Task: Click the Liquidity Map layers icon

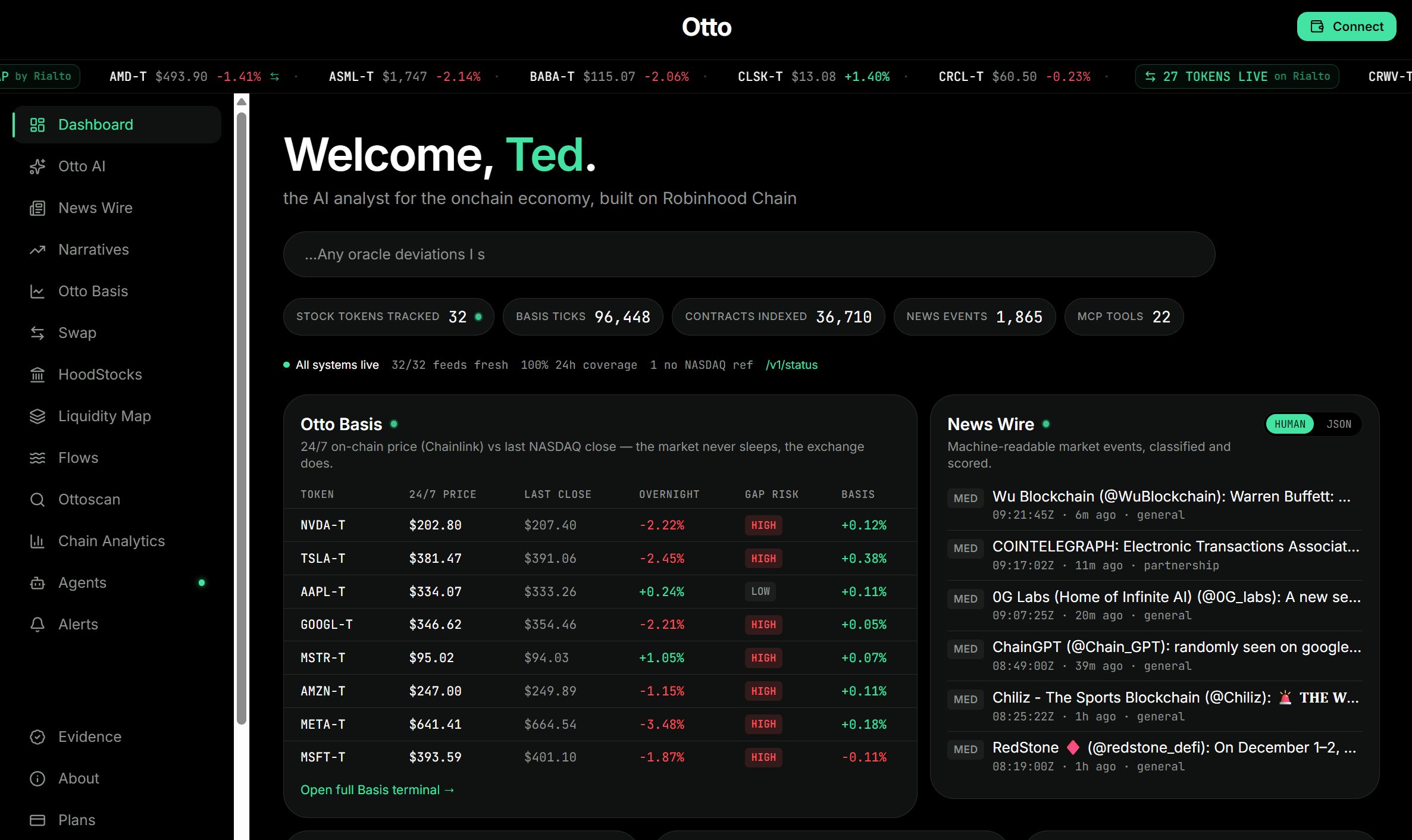Action: pos(37,416)
